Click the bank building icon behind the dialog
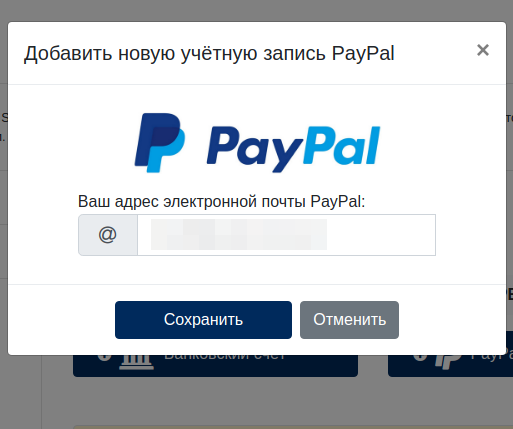Image resolution: width=513 pixels, height=429 pixels. point(136,362)
